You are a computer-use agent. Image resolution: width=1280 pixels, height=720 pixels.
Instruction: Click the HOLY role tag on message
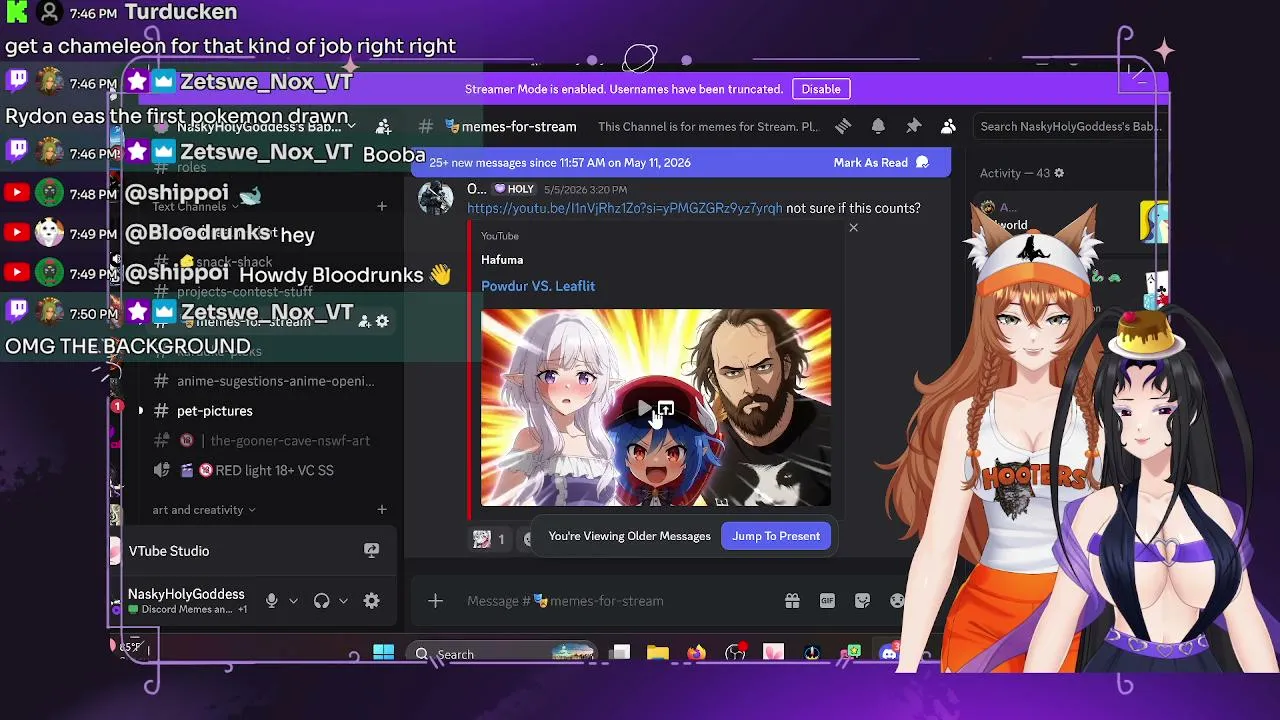514,189
